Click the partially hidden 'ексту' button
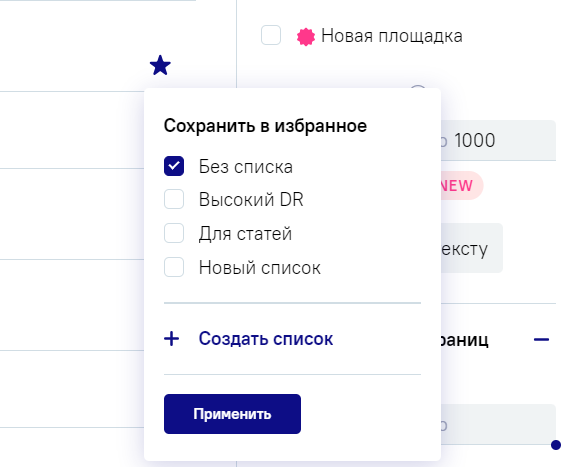This screenshot has width=566, height=467. pos(472,248)
